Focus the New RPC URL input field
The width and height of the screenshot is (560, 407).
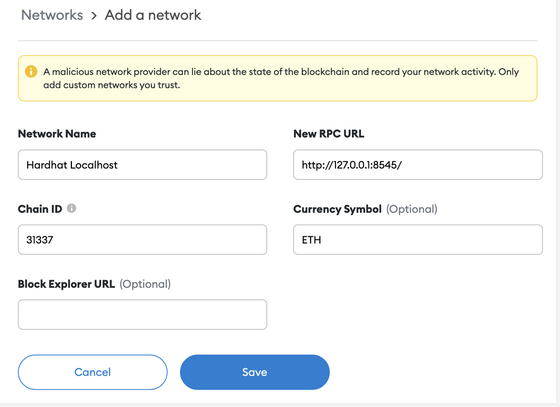418,165
